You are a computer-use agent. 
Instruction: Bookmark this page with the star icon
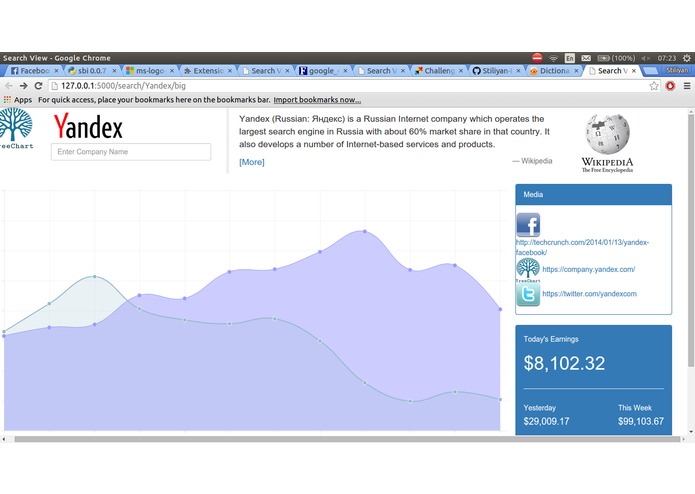tap(654, 86)
